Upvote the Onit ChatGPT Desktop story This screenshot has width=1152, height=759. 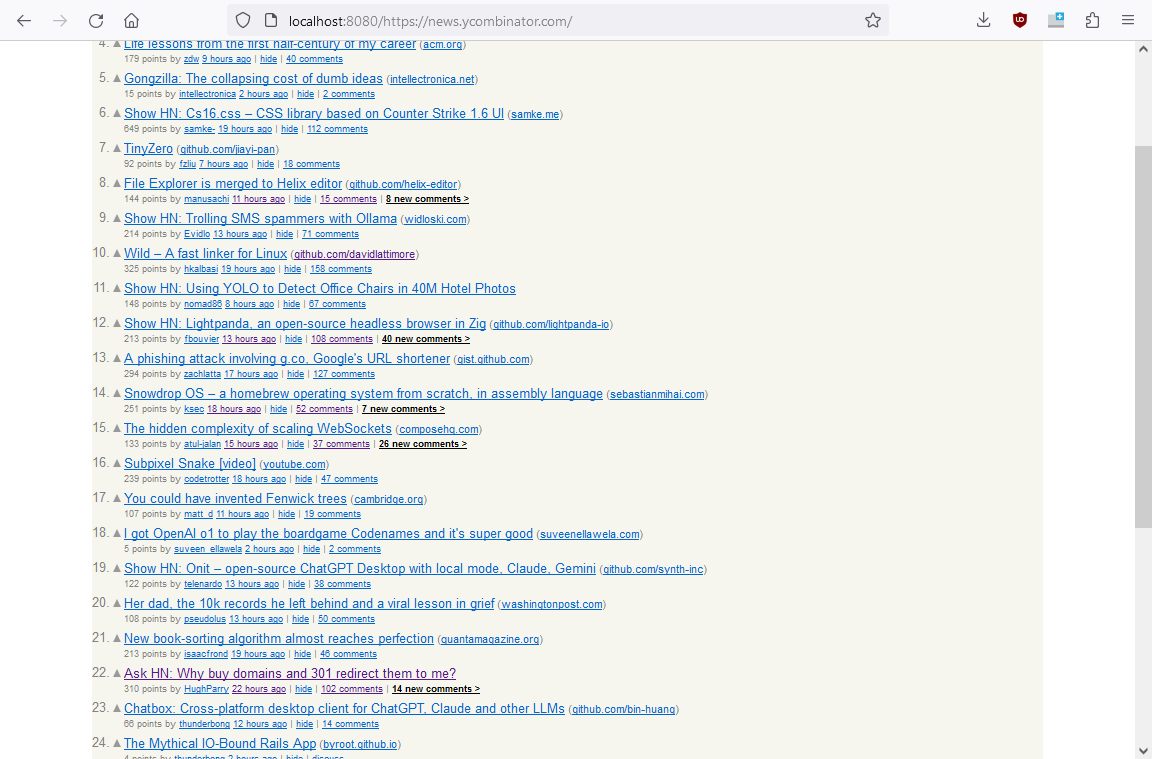116,568
